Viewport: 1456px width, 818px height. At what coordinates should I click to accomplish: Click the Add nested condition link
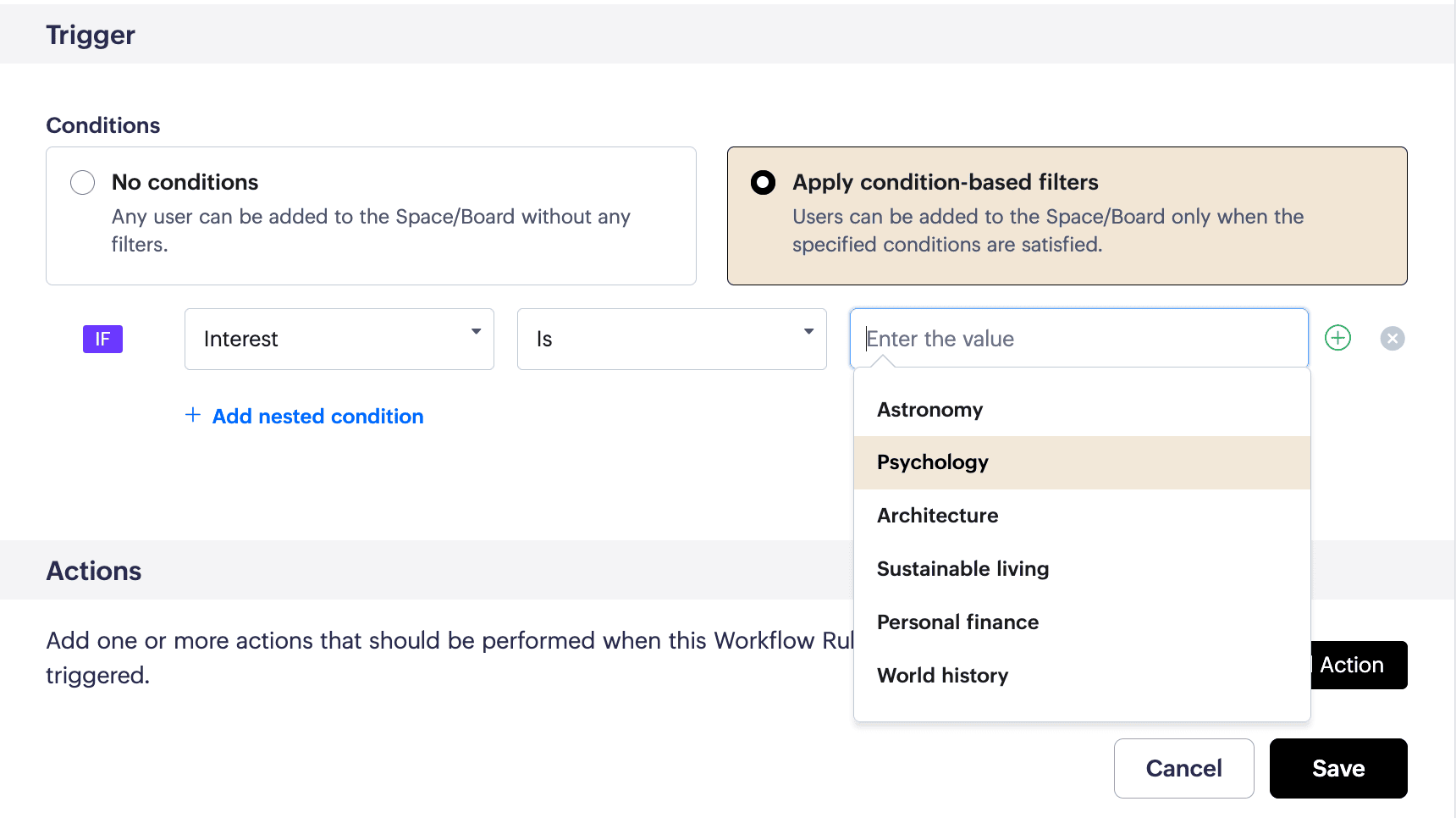coord(317,417)
